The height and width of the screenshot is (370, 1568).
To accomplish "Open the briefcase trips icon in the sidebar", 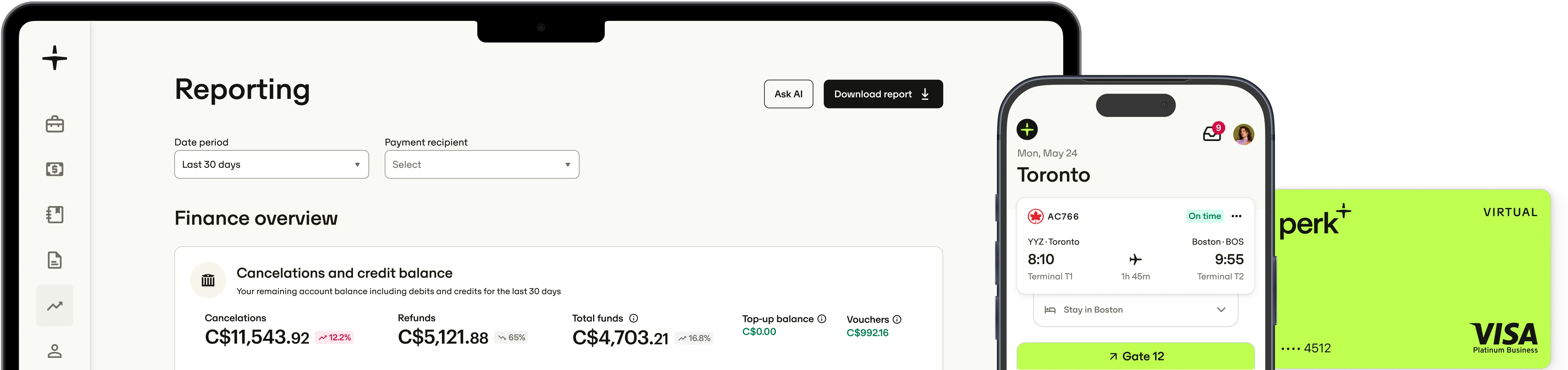I will (x=55, y=124).
